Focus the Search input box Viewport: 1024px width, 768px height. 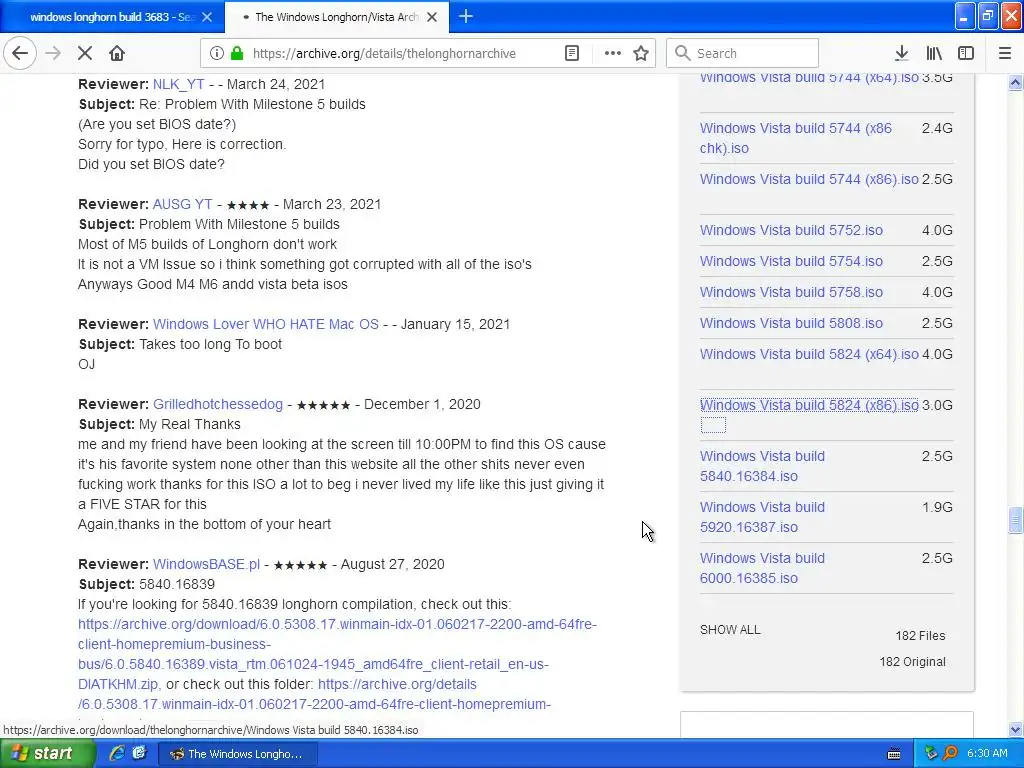point(743,54)
